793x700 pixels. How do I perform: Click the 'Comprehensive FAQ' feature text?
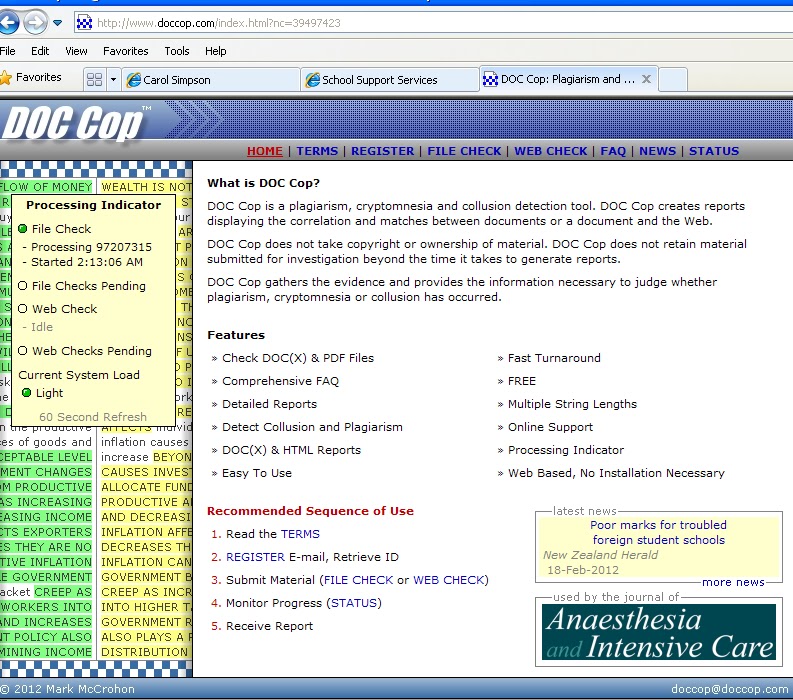click(x=280, y=381)
